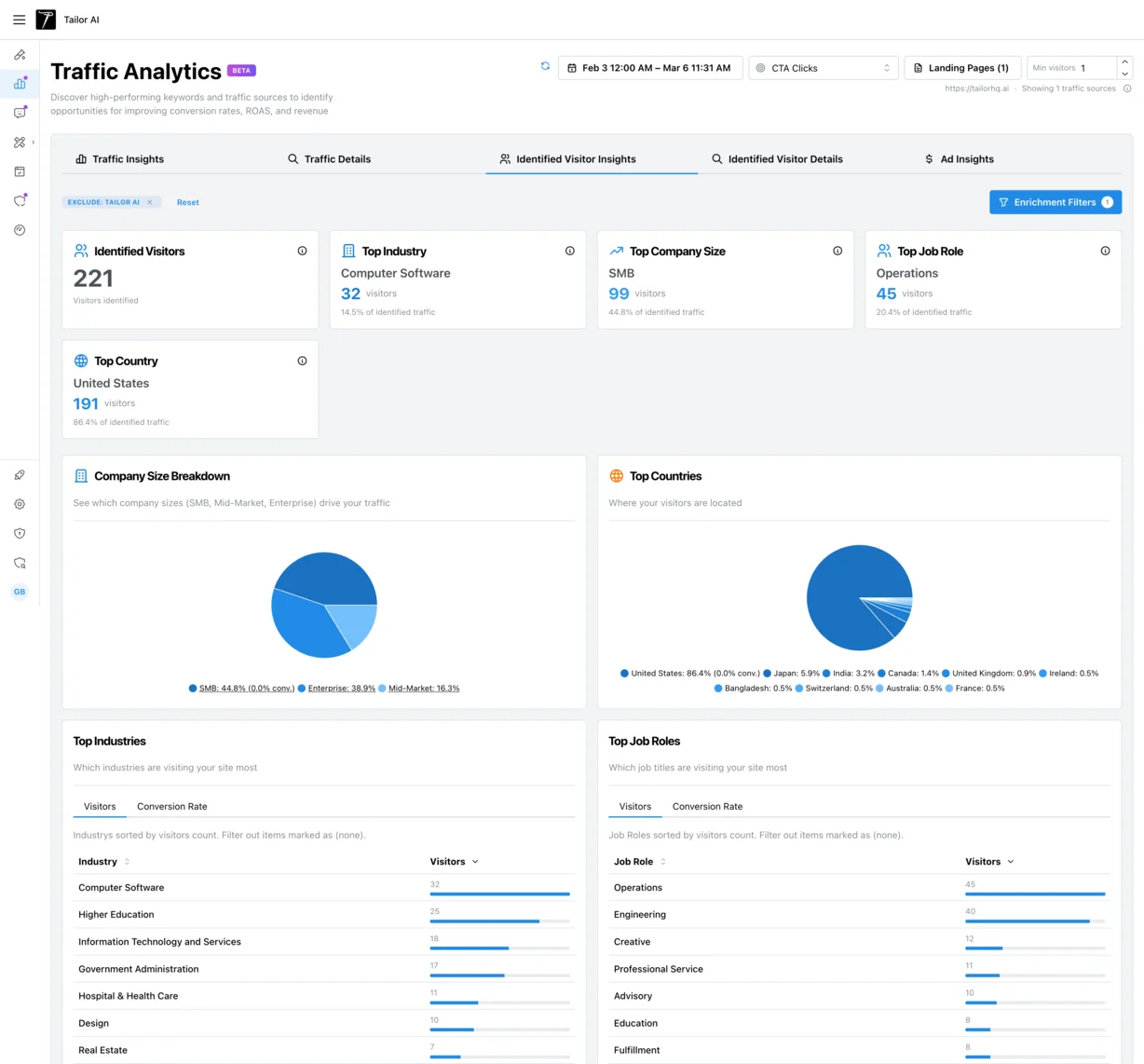Open the Traffic Analytics chart icon in sidebar

(x=20, y=84)
